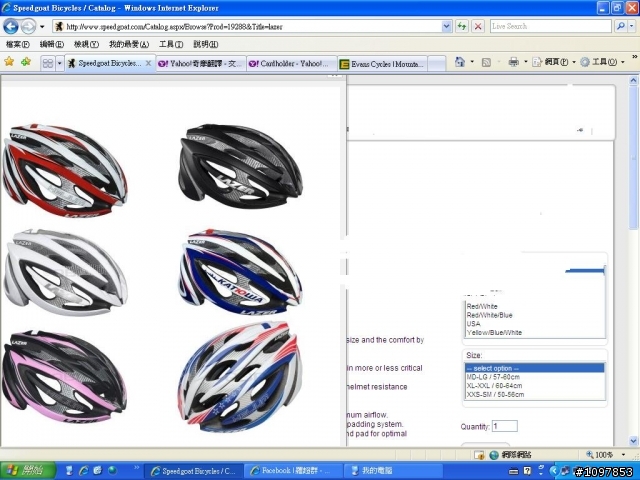This screenshot has width=640, height=480.
Task: Click the blue Katusha helmet image
Action: click(240, 272)
